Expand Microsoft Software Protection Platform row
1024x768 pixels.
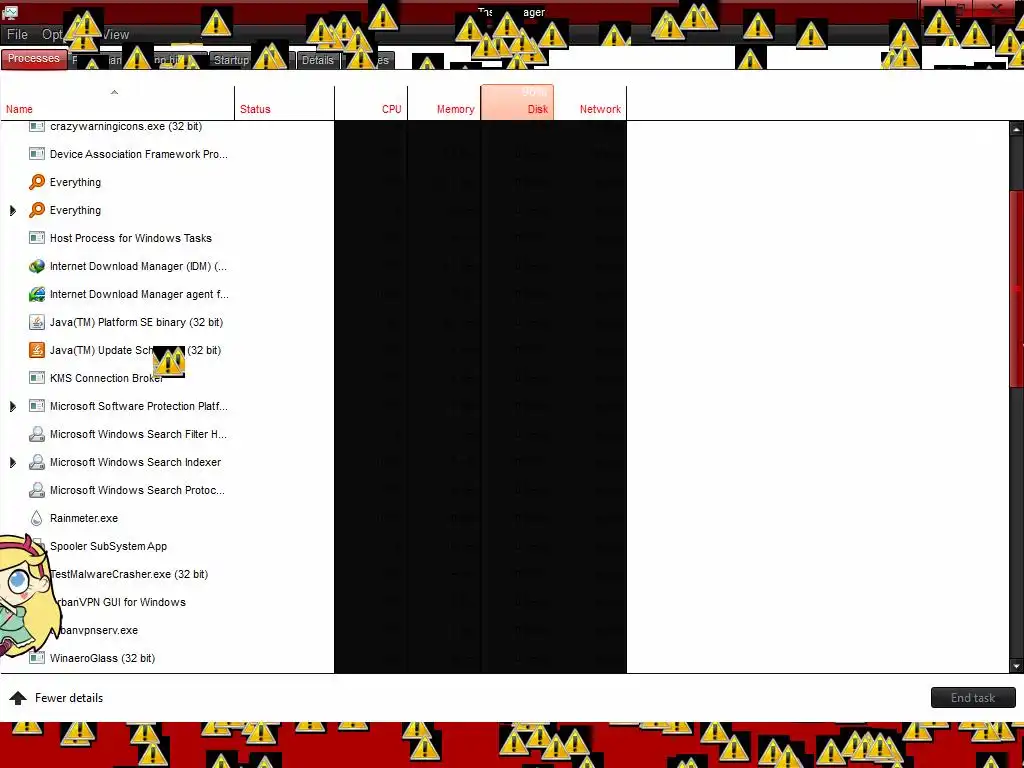pyautogui.click(x=12, y=406)
